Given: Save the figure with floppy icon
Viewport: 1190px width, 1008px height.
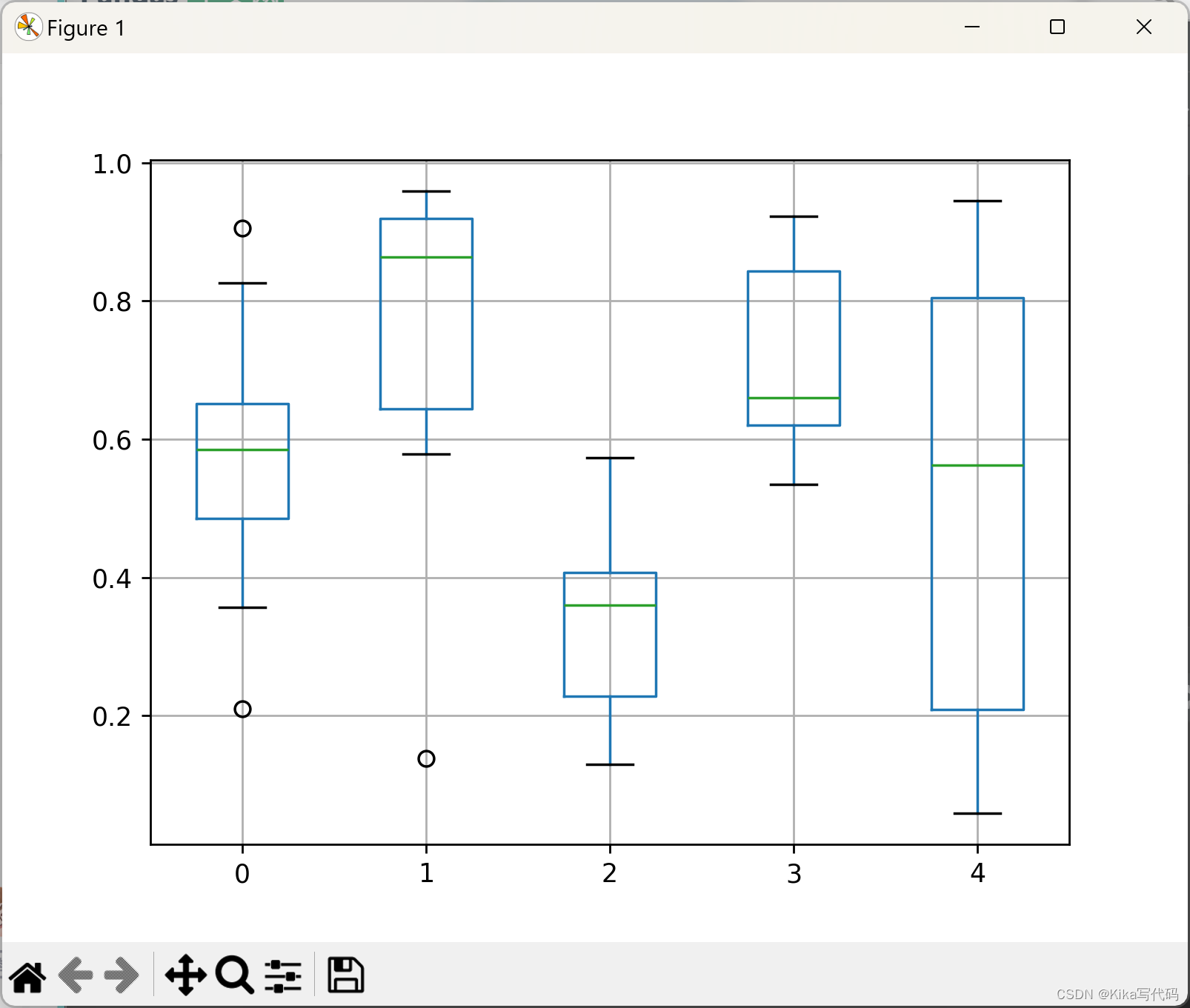Looking at the screenshot, I should [345, 975].
